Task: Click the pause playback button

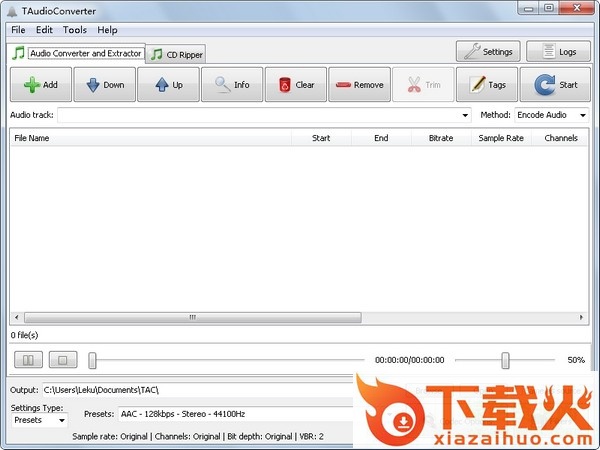Action: [28, 360]
